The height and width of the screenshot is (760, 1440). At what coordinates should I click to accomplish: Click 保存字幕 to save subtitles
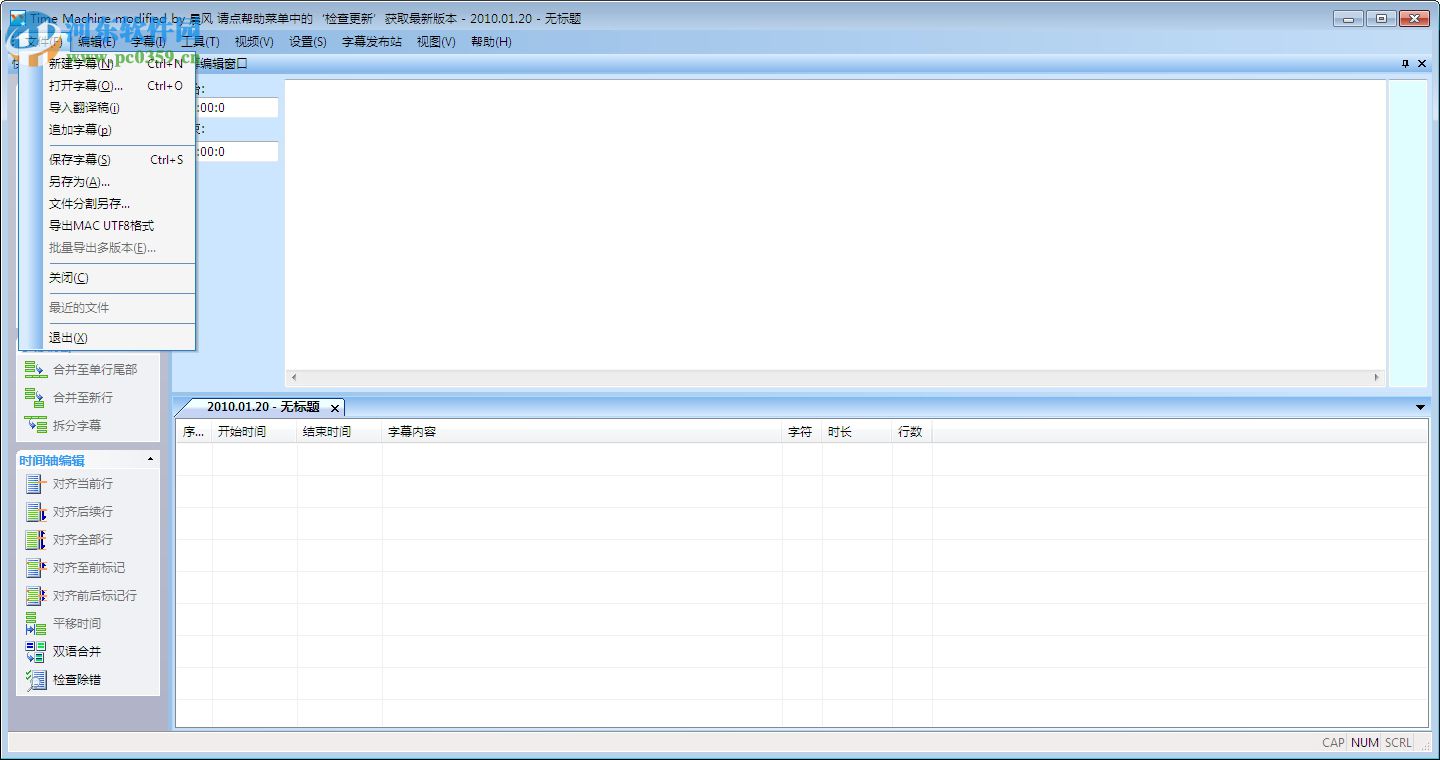pyautogui.click(x=80, y=159)
